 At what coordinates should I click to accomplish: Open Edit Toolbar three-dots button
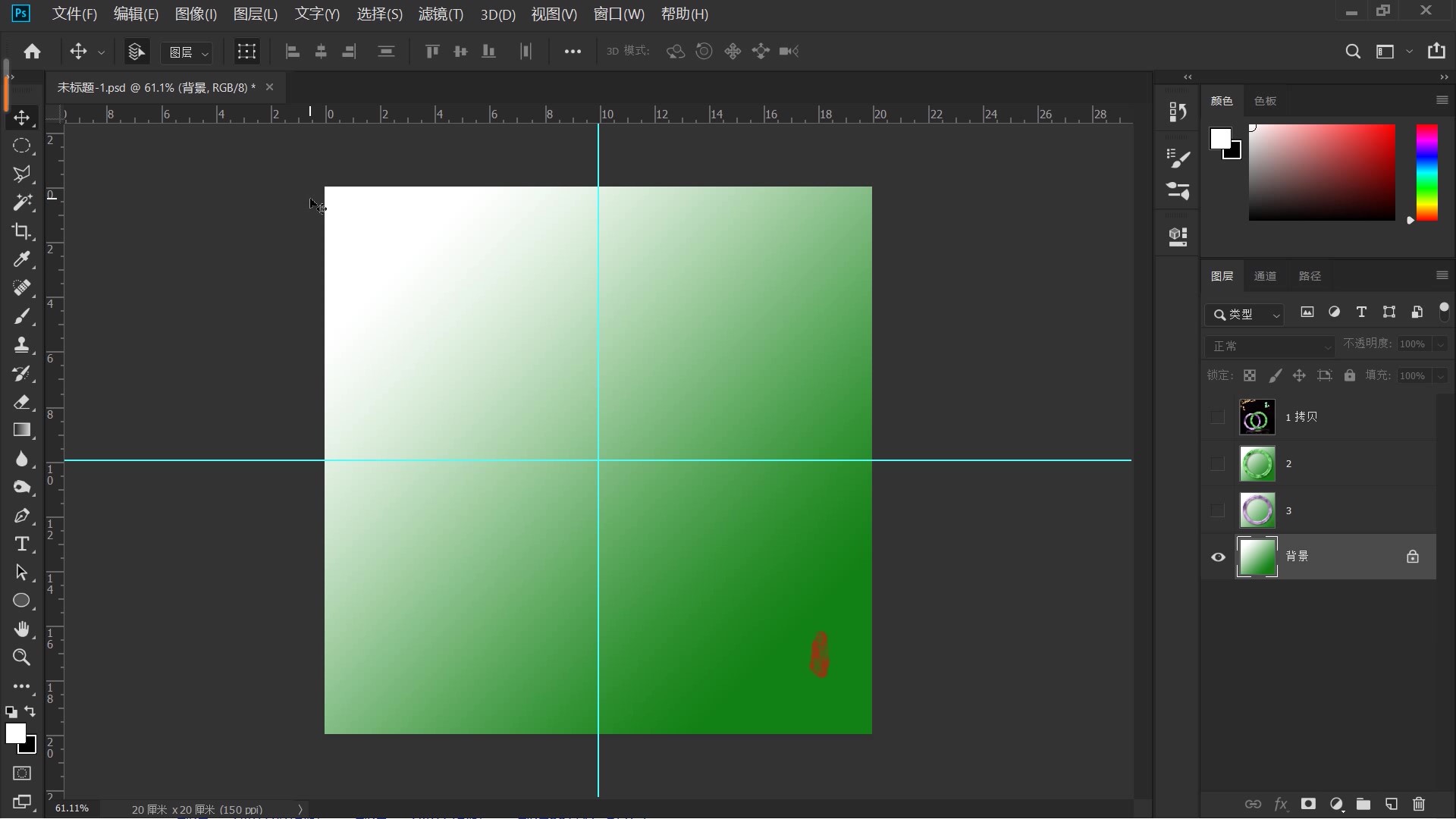(x=21, y=686)
